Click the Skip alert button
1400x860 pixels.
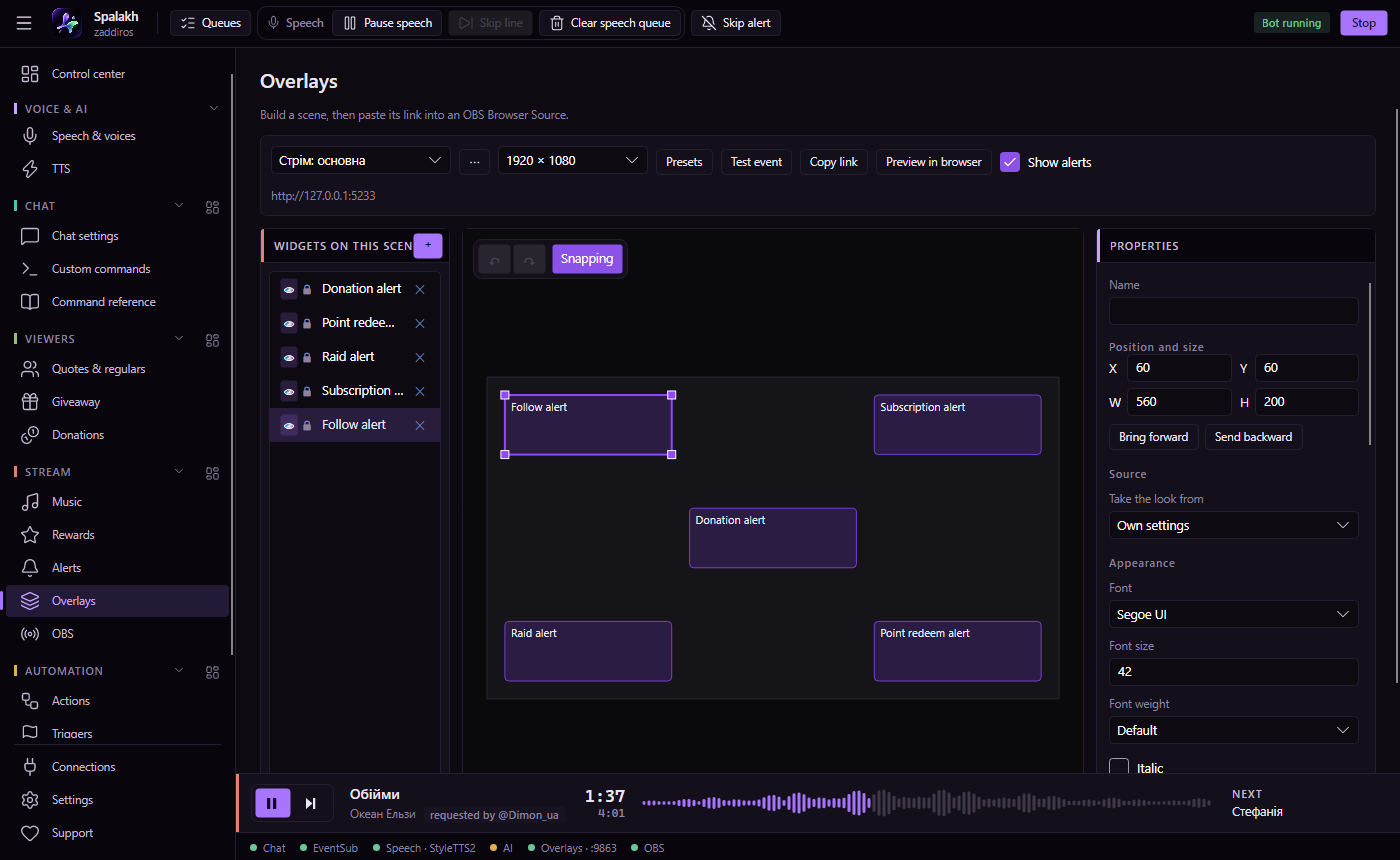coord(736,23)
